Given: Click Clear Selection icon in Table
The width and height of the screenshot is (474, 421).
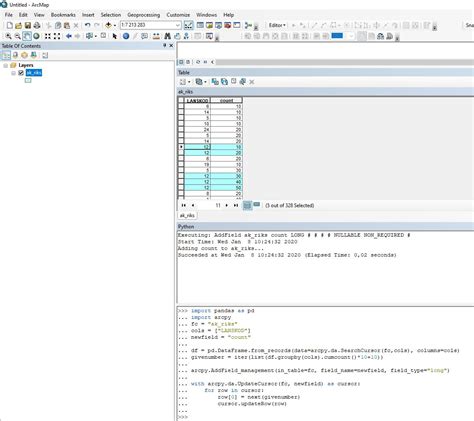Looking at the screenshot, I should tap(234, 82).
